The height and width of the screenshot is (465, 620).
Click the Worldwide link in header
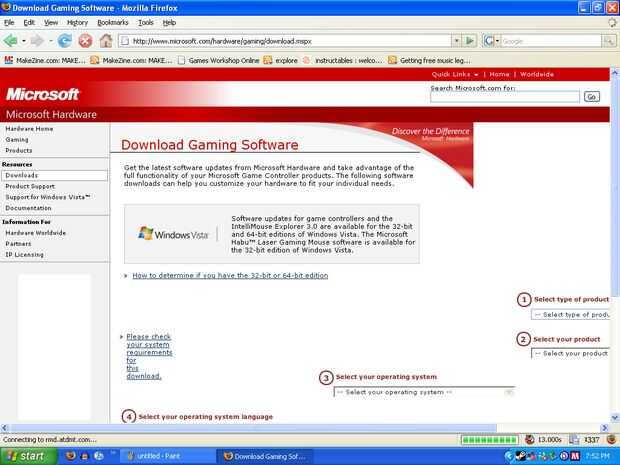tap(537, 74)
